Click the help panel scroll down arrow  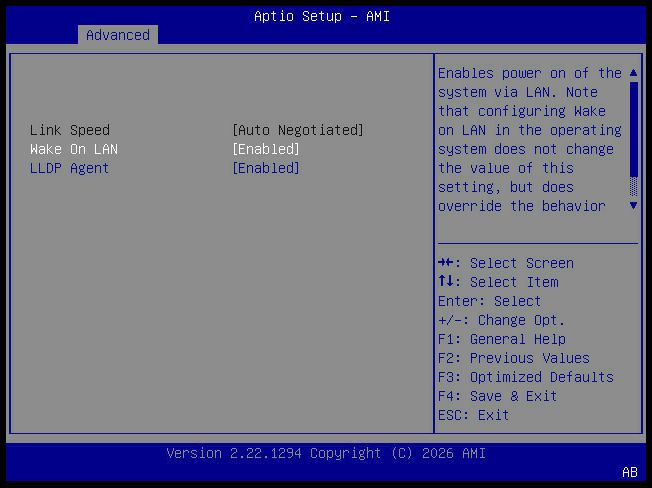pos(633,205)
